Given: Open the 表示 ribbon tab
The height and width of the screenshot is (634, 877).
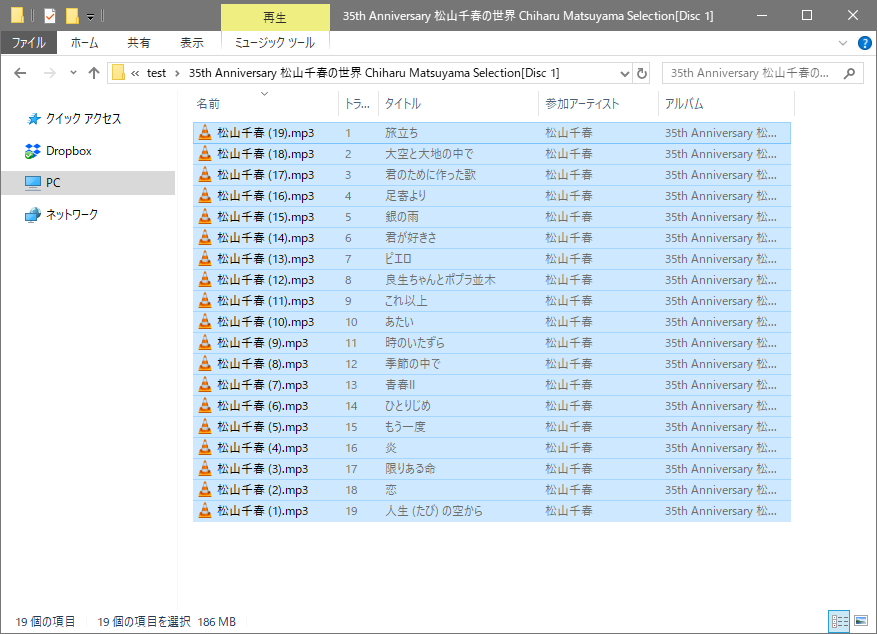Looking at the screenshot, I should coord(191,43).
